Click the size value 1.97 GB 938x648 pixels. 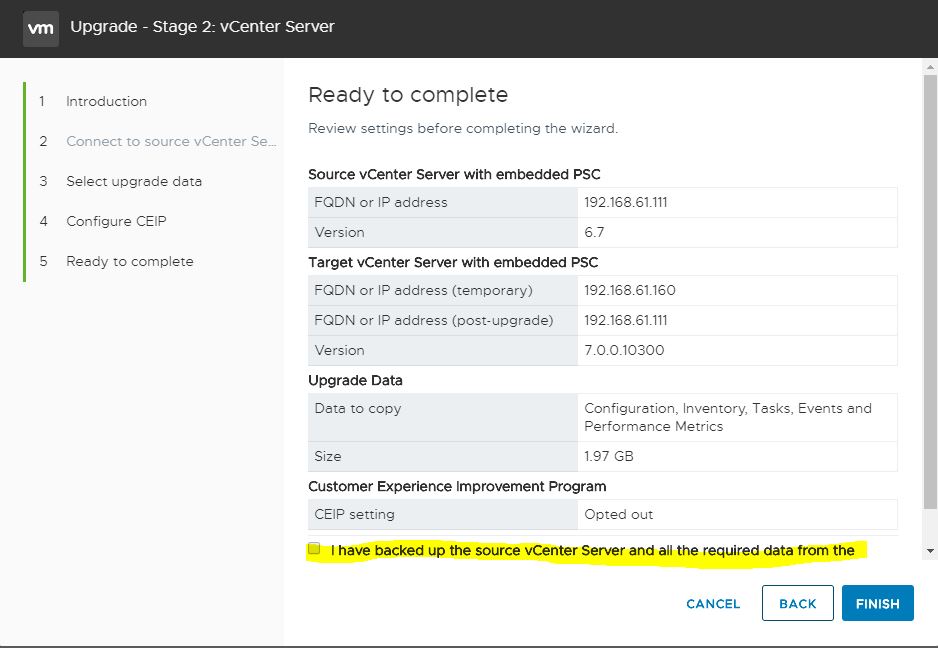[608, 456]
